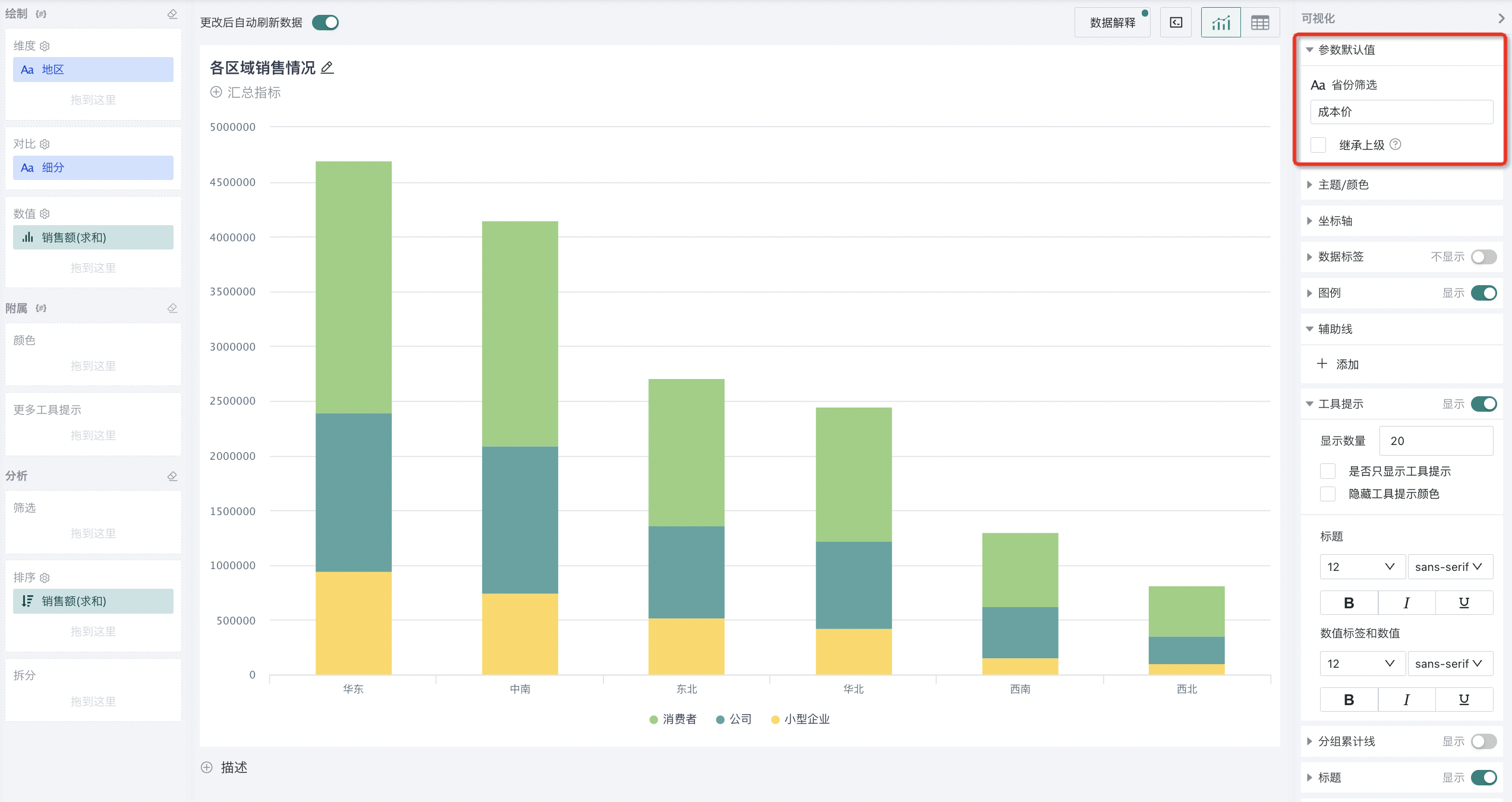Screen dimensions: 1512x802
Task: Click eraser icon next to 绘制 section
Action: 172,14
